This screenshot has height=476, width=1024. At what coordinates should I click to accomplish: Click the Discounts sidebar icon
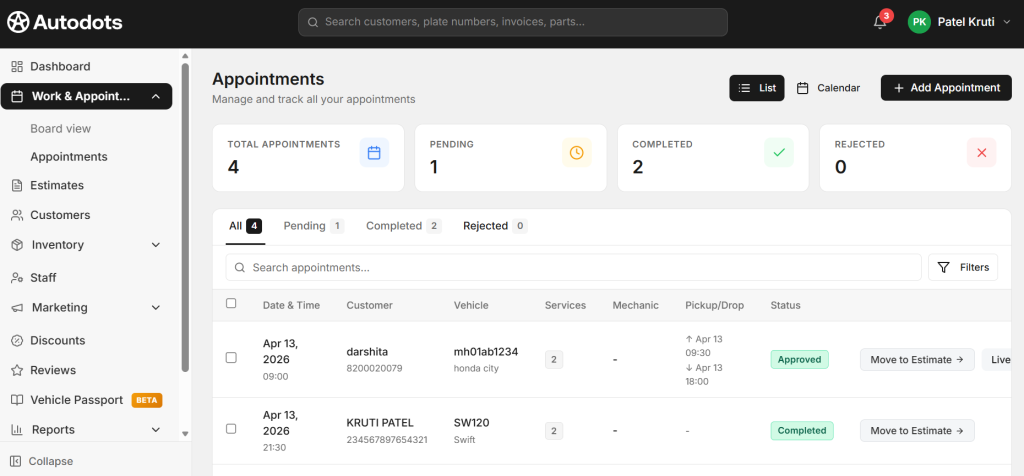[17, 341]
